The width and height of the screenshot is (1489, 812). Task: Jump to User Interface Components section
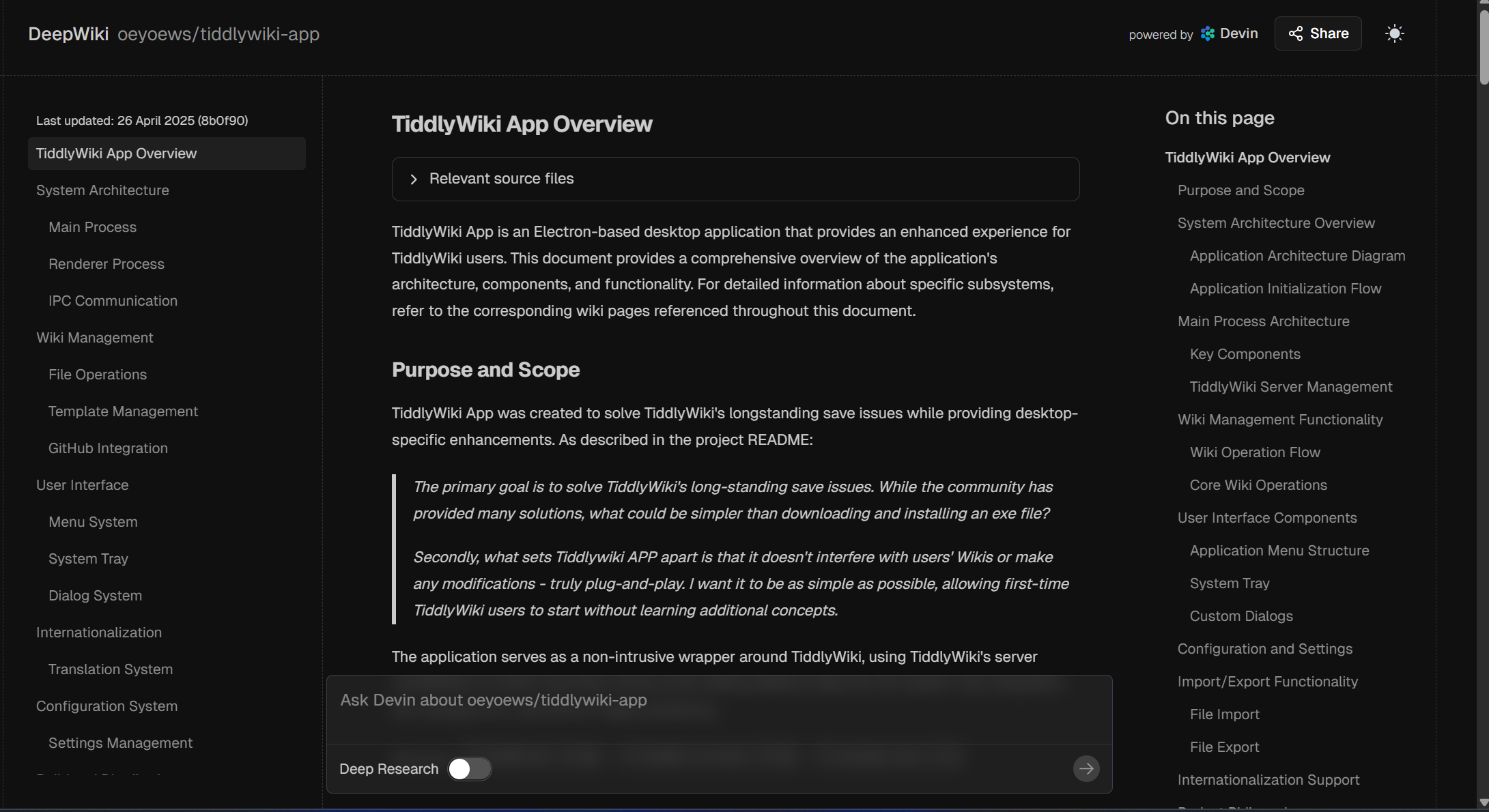click(x=1267, y=518)
